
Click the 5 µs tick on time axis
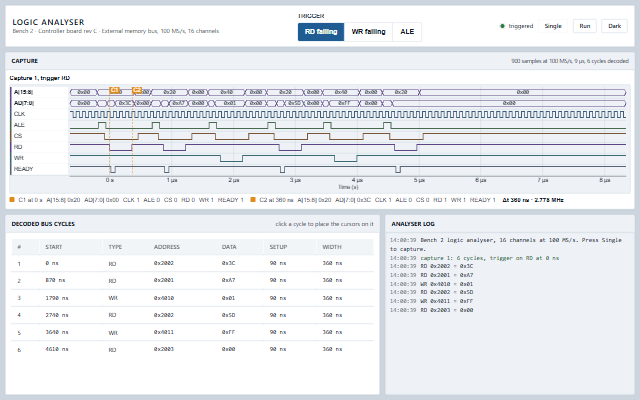tap(419, 180)
